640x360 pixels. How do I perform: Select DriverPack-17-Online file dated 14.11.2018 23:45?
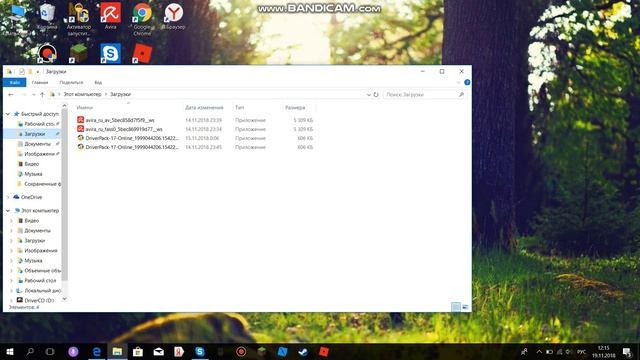pyautogui.click(x=195, y=147)
